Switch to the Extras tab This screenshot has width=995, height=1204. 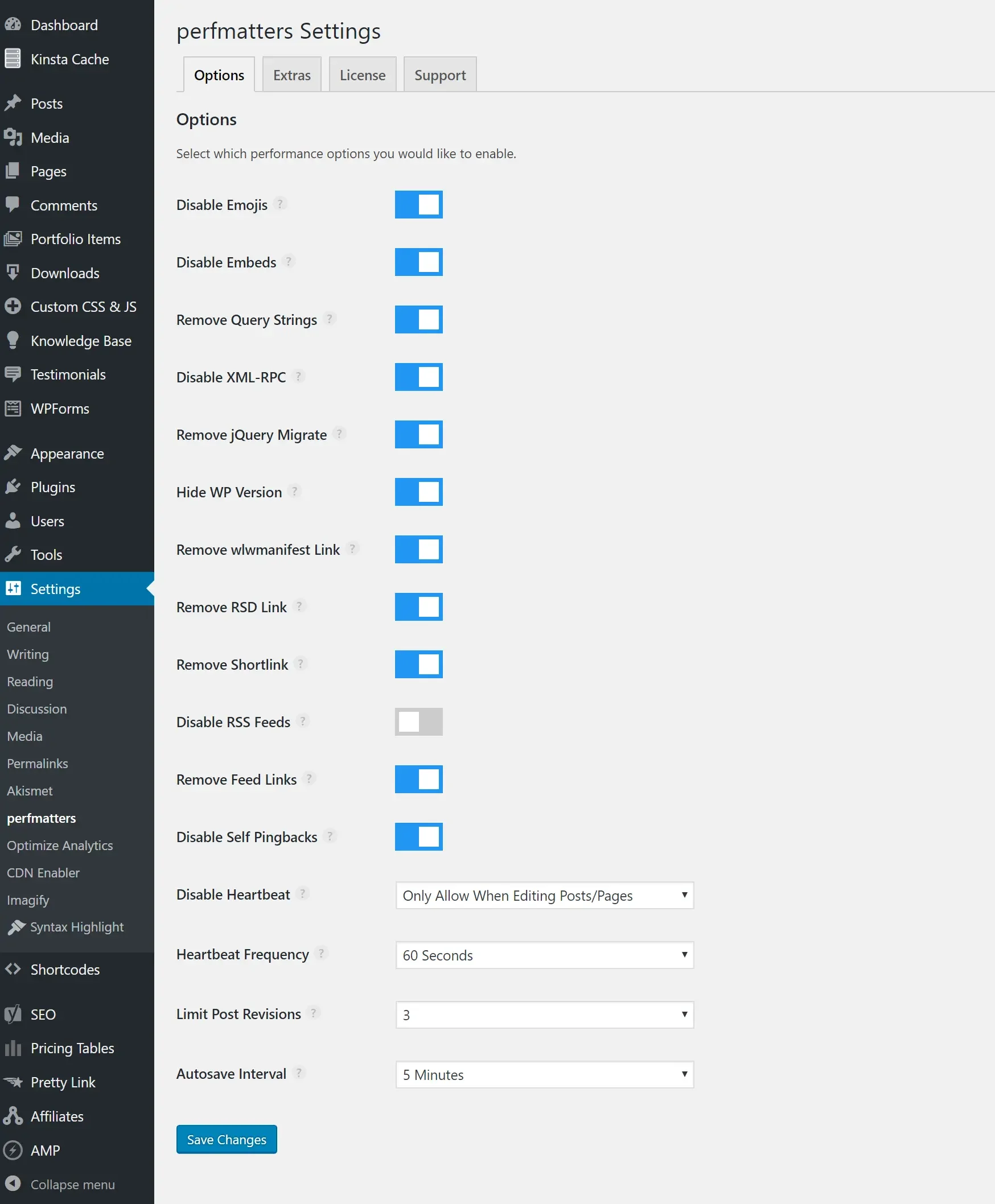click(292, 74)
